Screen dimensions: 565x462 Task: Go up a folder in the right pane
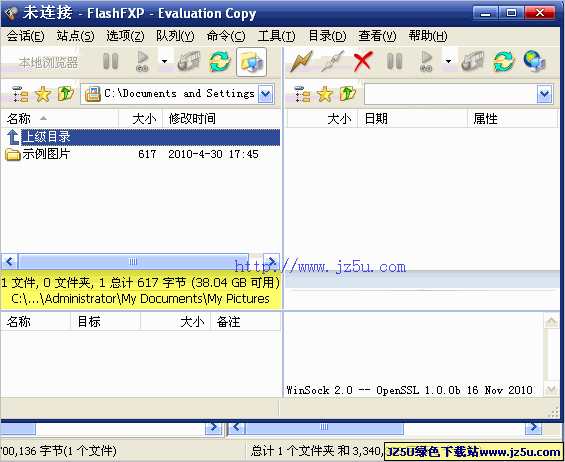point(348,94)
